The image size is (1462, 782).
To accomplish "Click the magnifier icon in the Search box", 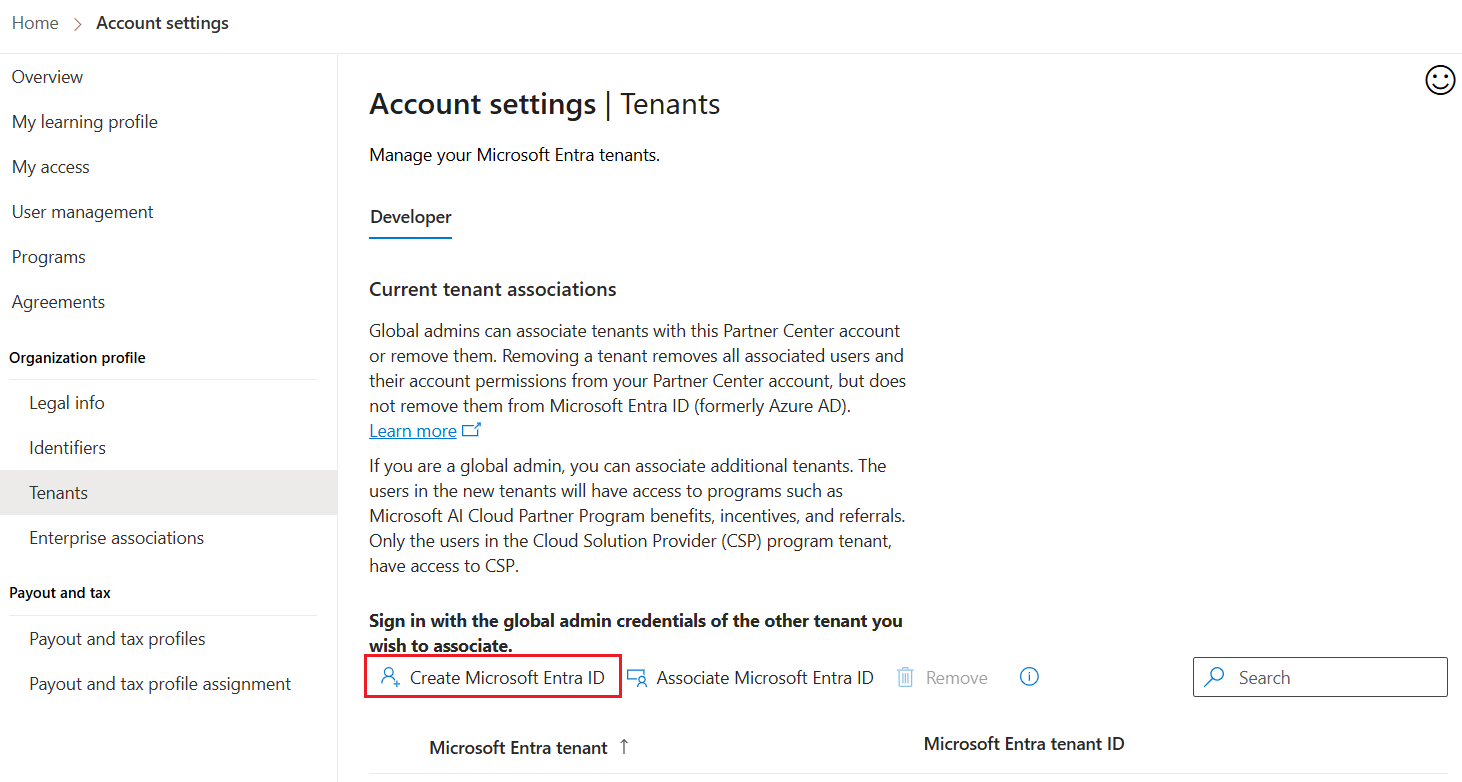I will click(x=1214, y=677).
